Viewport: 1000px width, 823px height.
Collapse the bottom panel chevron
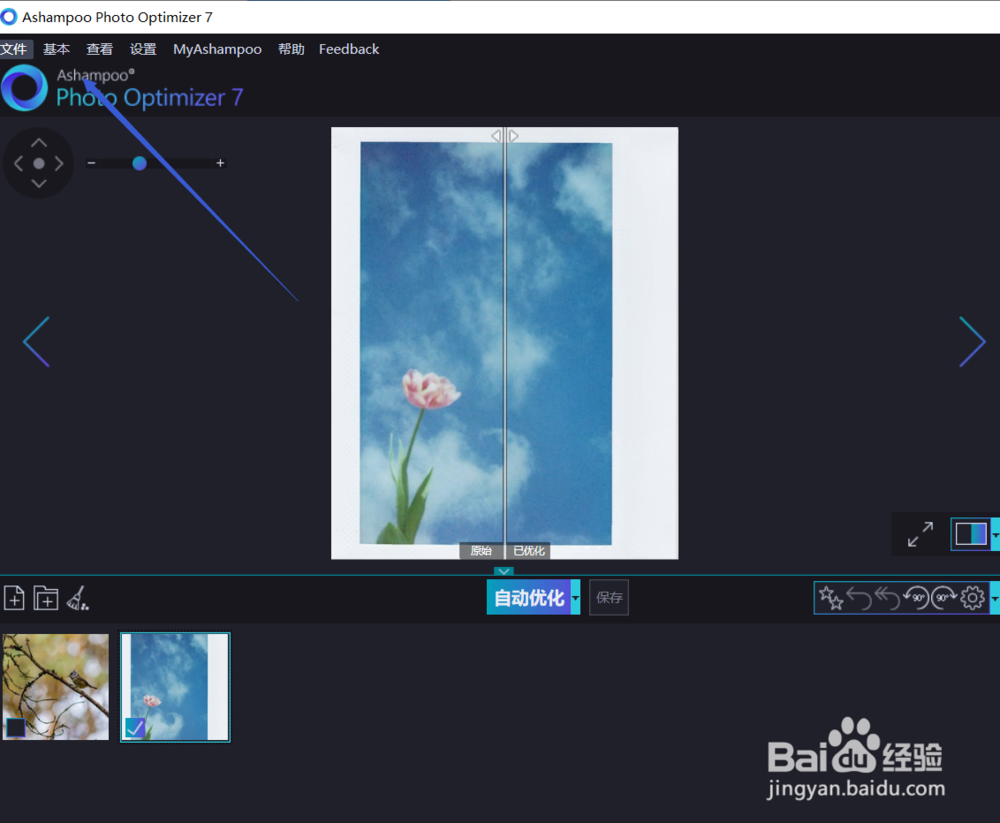coord(504,571)
